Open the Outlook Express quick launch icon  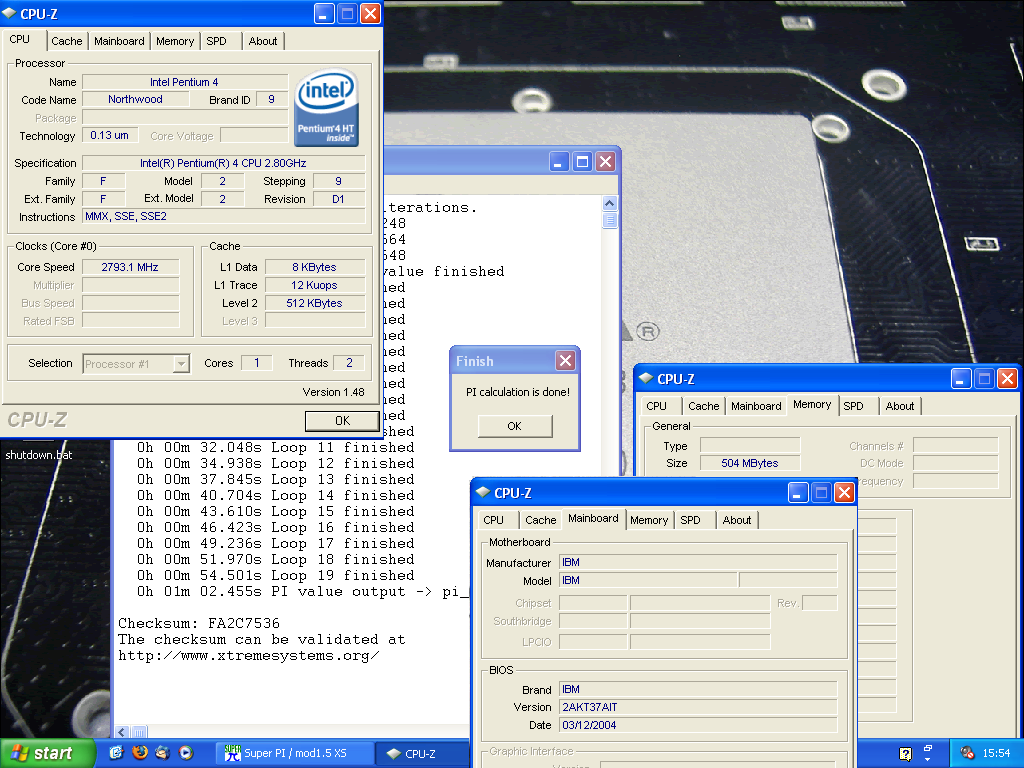(163, 753)
